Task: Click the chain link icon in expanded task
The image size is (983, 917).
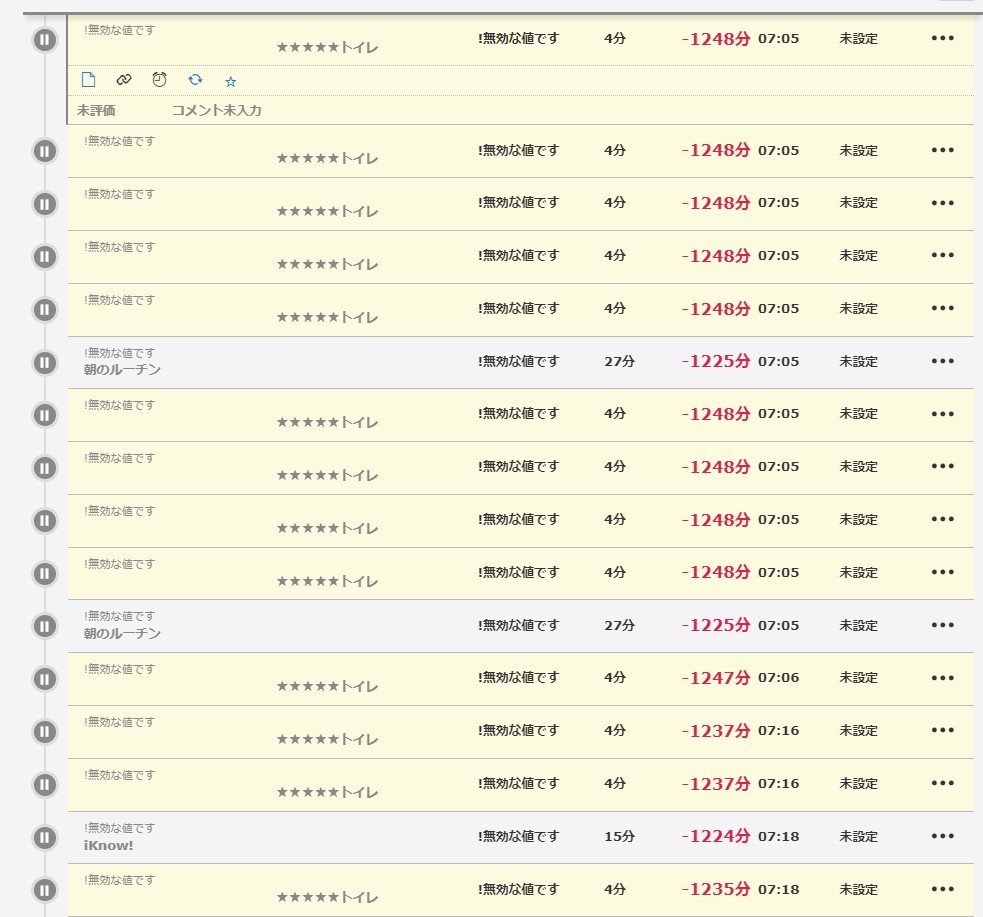Action: pyautogui.click(x=124, y=80)
